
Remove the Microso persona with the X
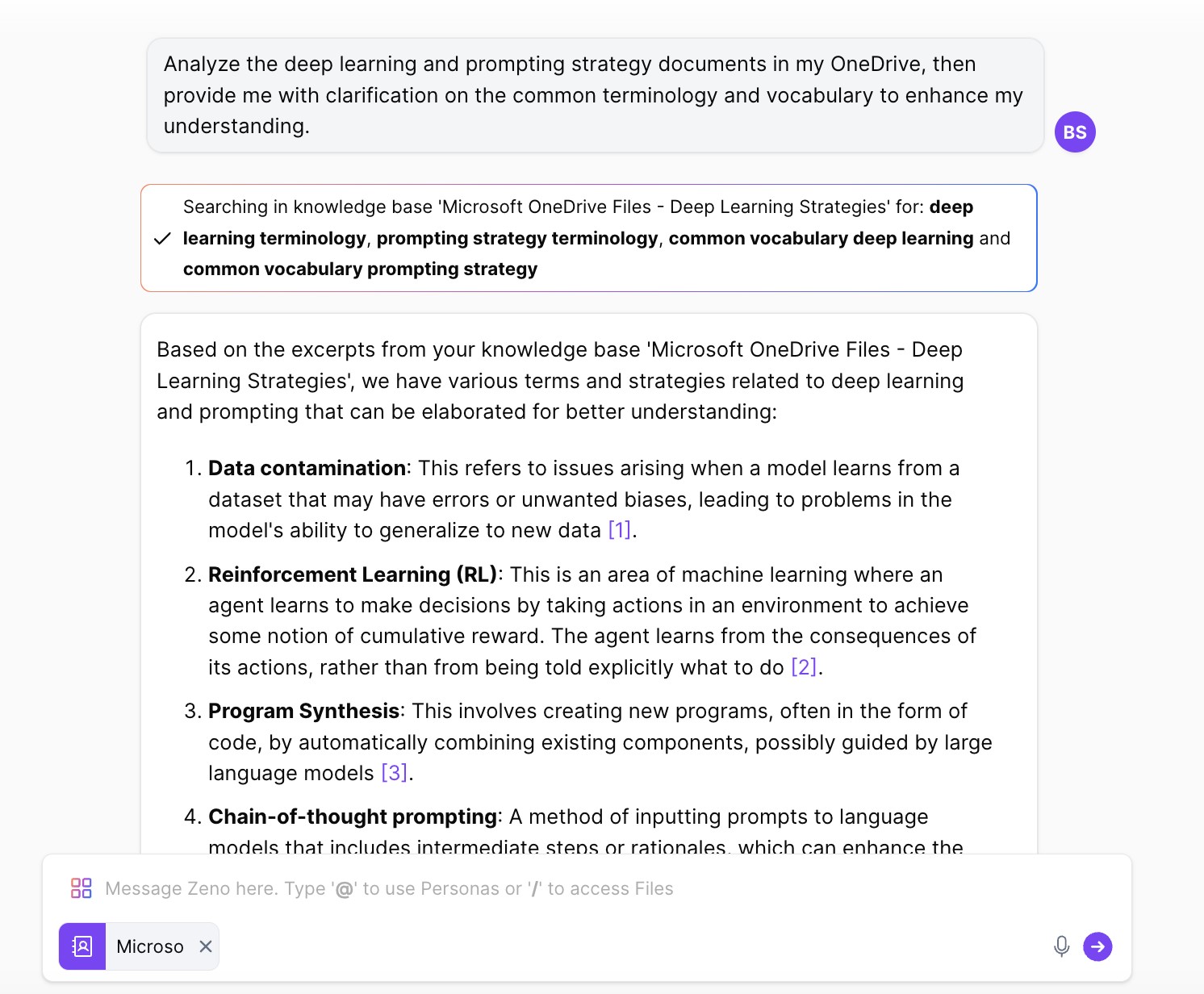tap(205, 946)
